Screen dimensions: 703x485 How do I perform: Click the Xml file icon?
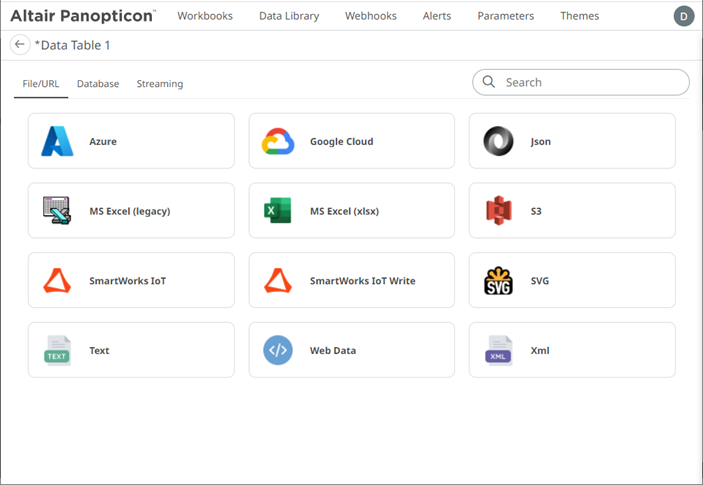coord(498,351)
